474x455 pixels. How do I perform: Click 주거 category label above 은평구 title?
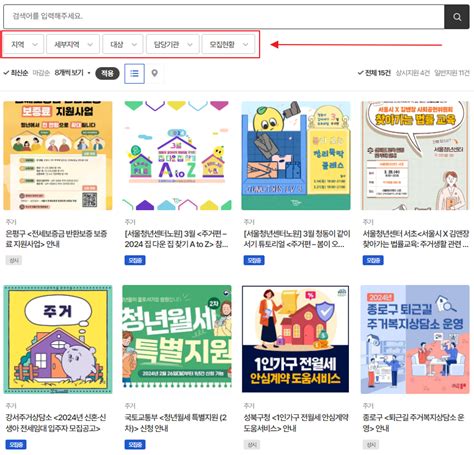click(x=11, y=222)
